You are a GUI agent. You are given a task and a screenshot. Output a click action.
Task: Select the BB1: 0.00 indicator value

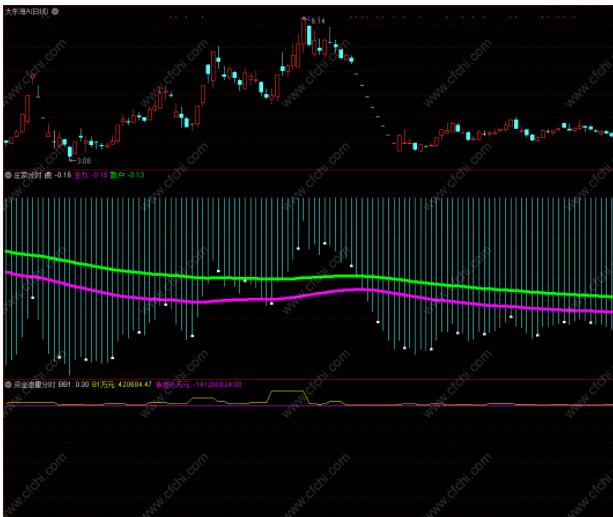pos(74,384)
